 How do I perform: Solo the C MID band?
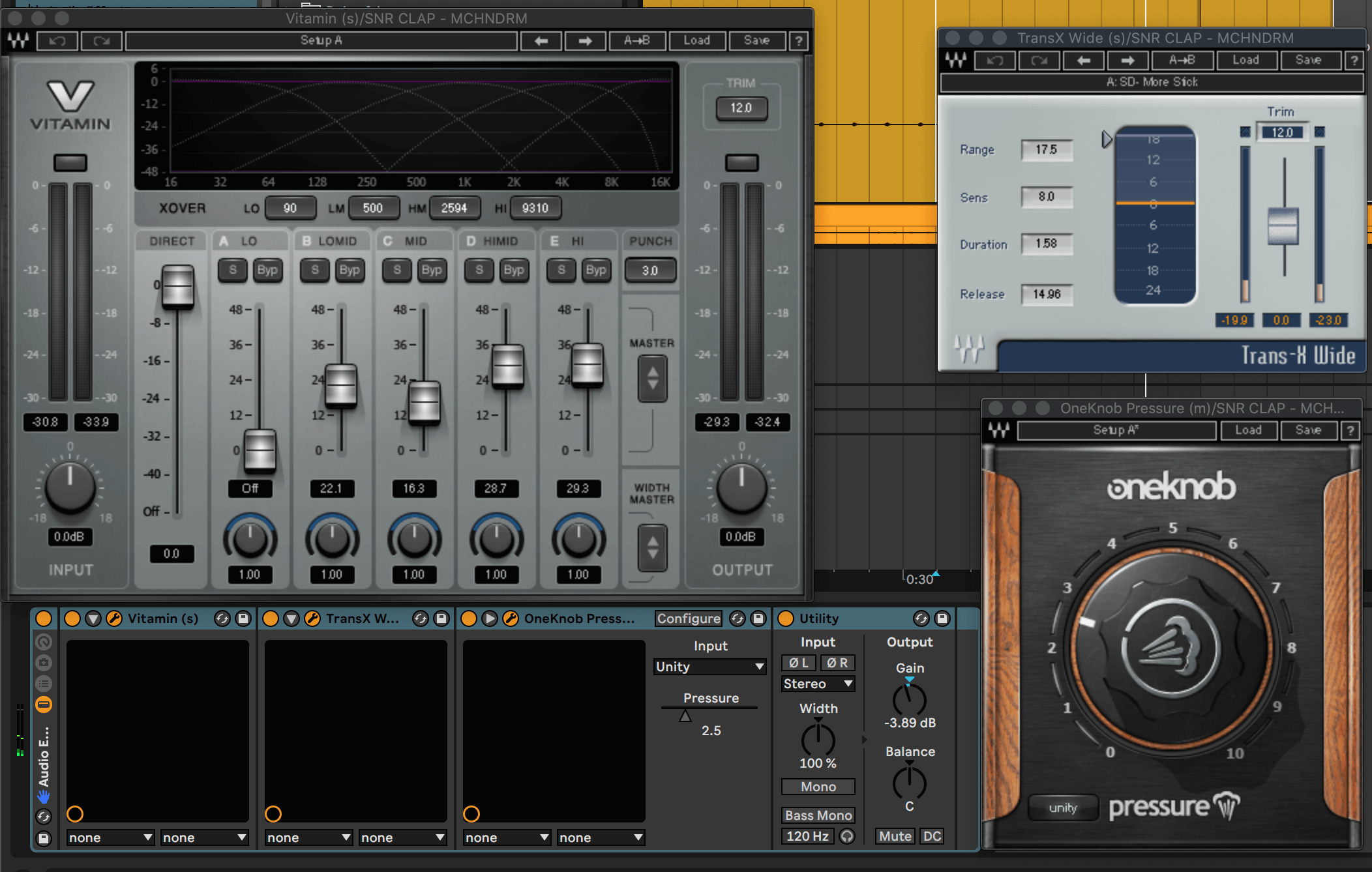click(x=397, y=270)
